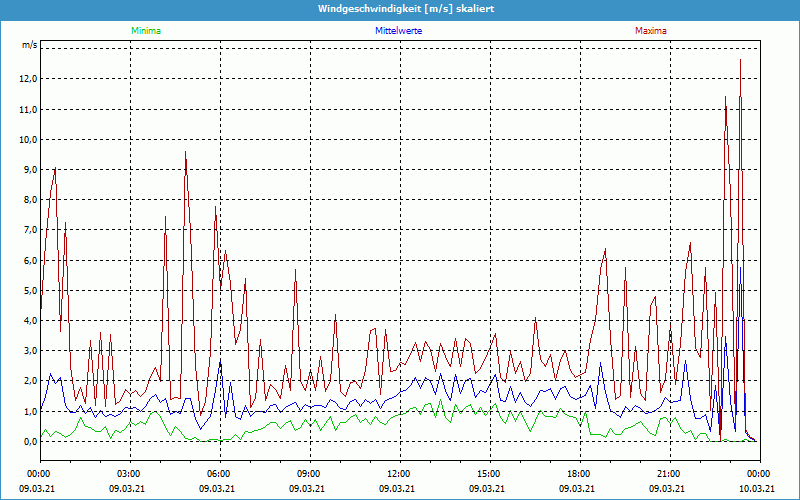Click the Minima legend label
The height and width of the screenshot is (500, 800).
tap(145, 31)
